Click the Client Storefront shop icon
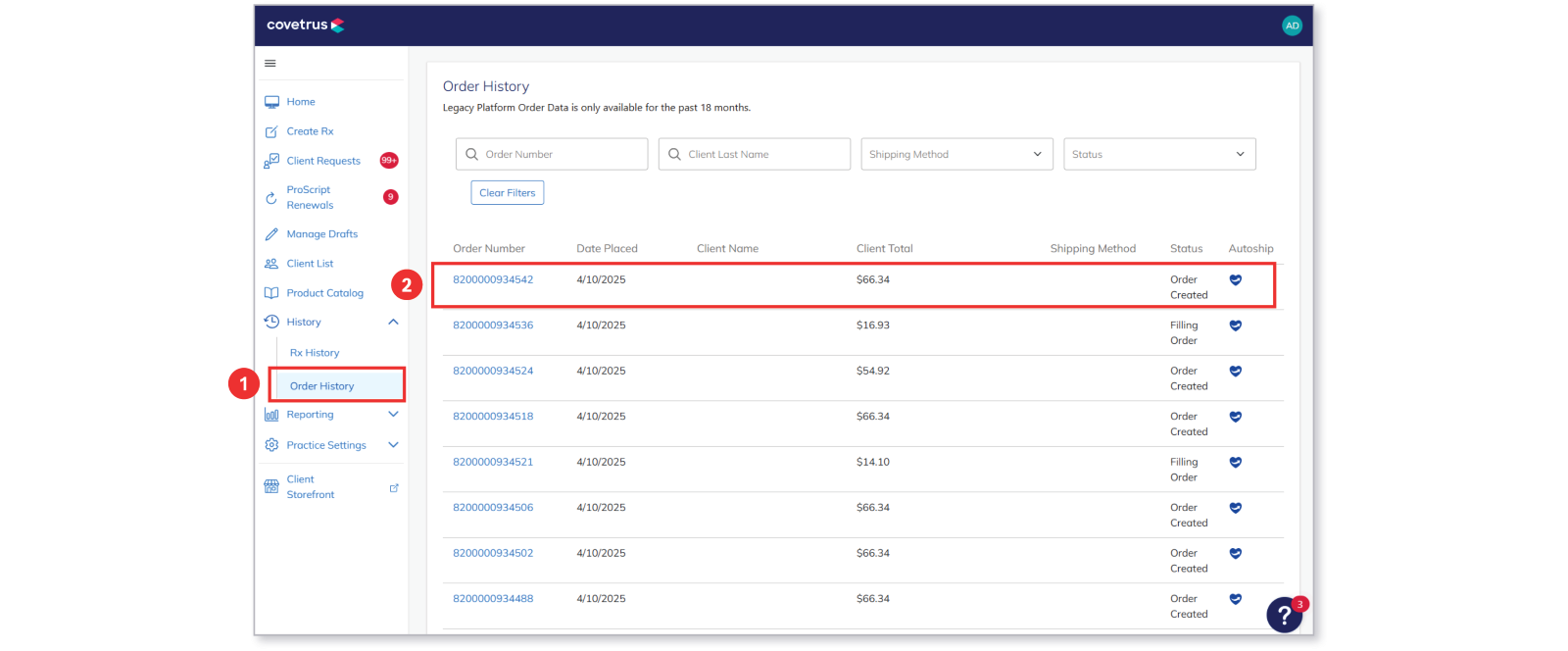 click(271, 487)
